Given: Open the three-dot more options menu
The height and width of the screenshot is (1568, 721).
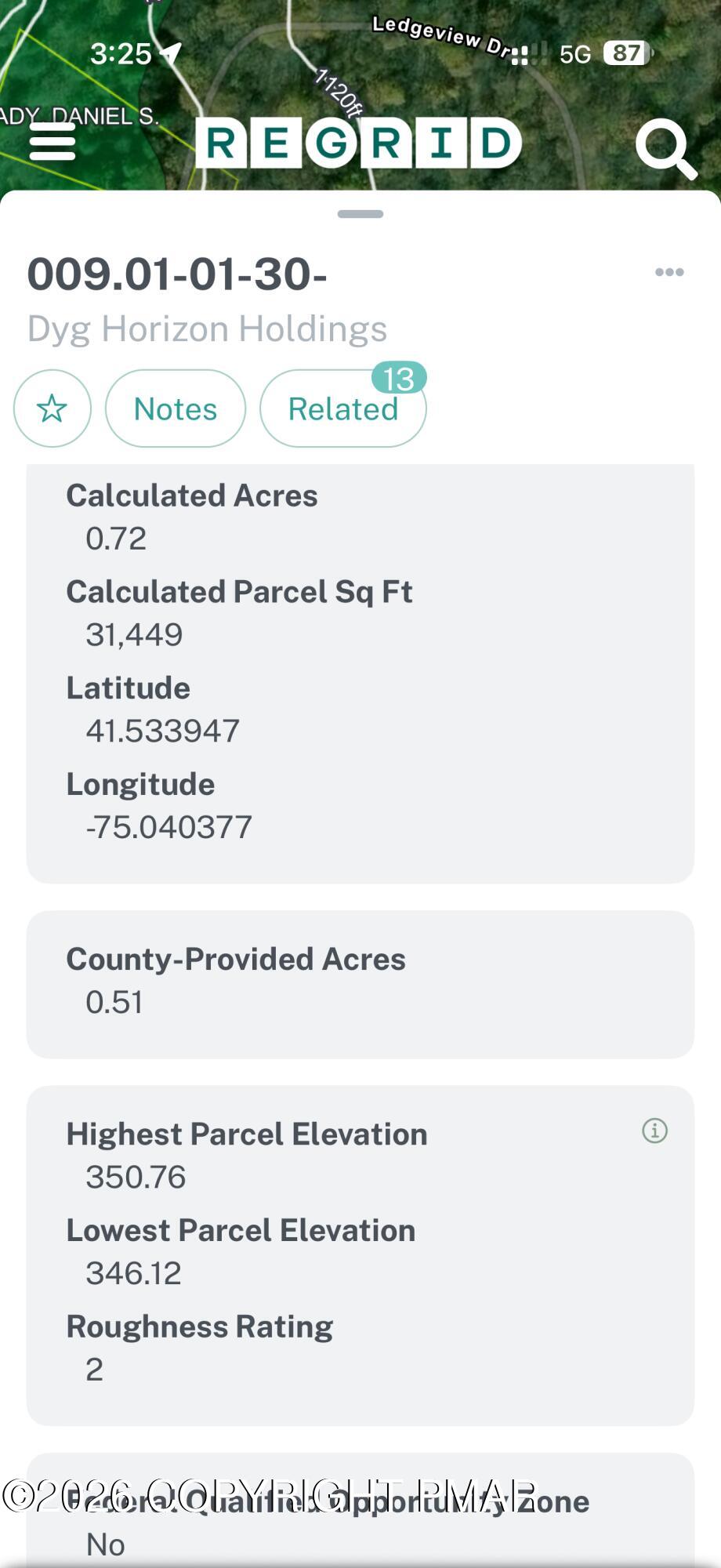Looking at the screenshot, I should (669, 272).
